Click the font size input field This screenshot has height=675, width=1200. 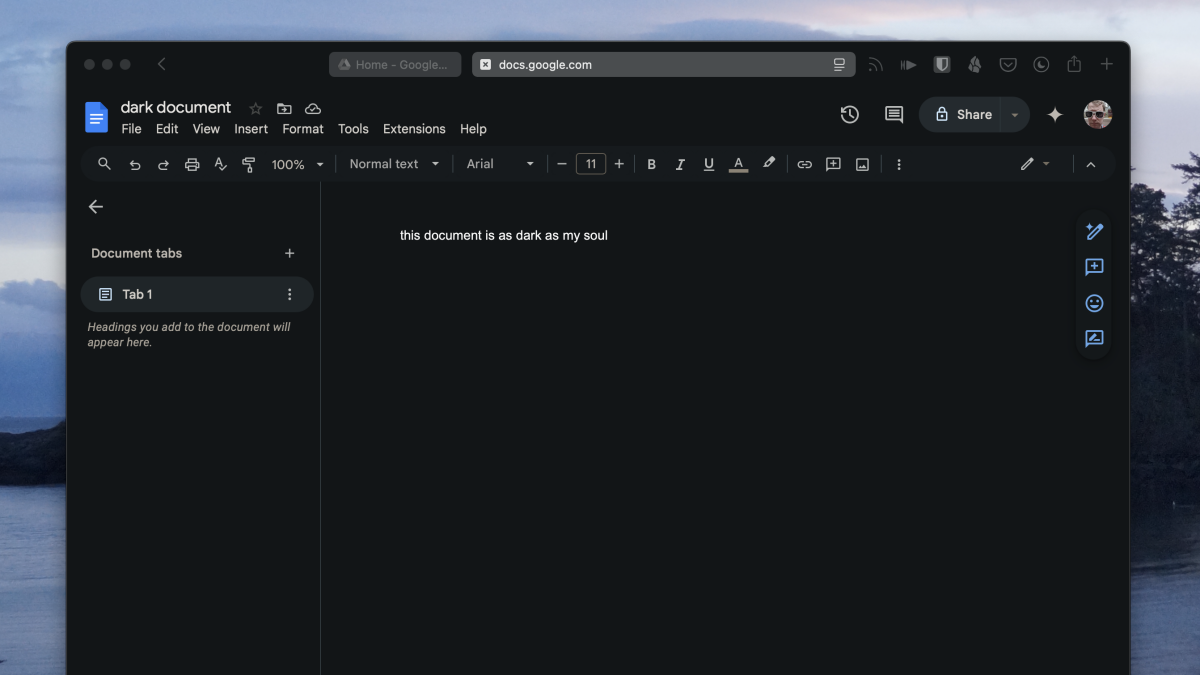pos(591,164)
